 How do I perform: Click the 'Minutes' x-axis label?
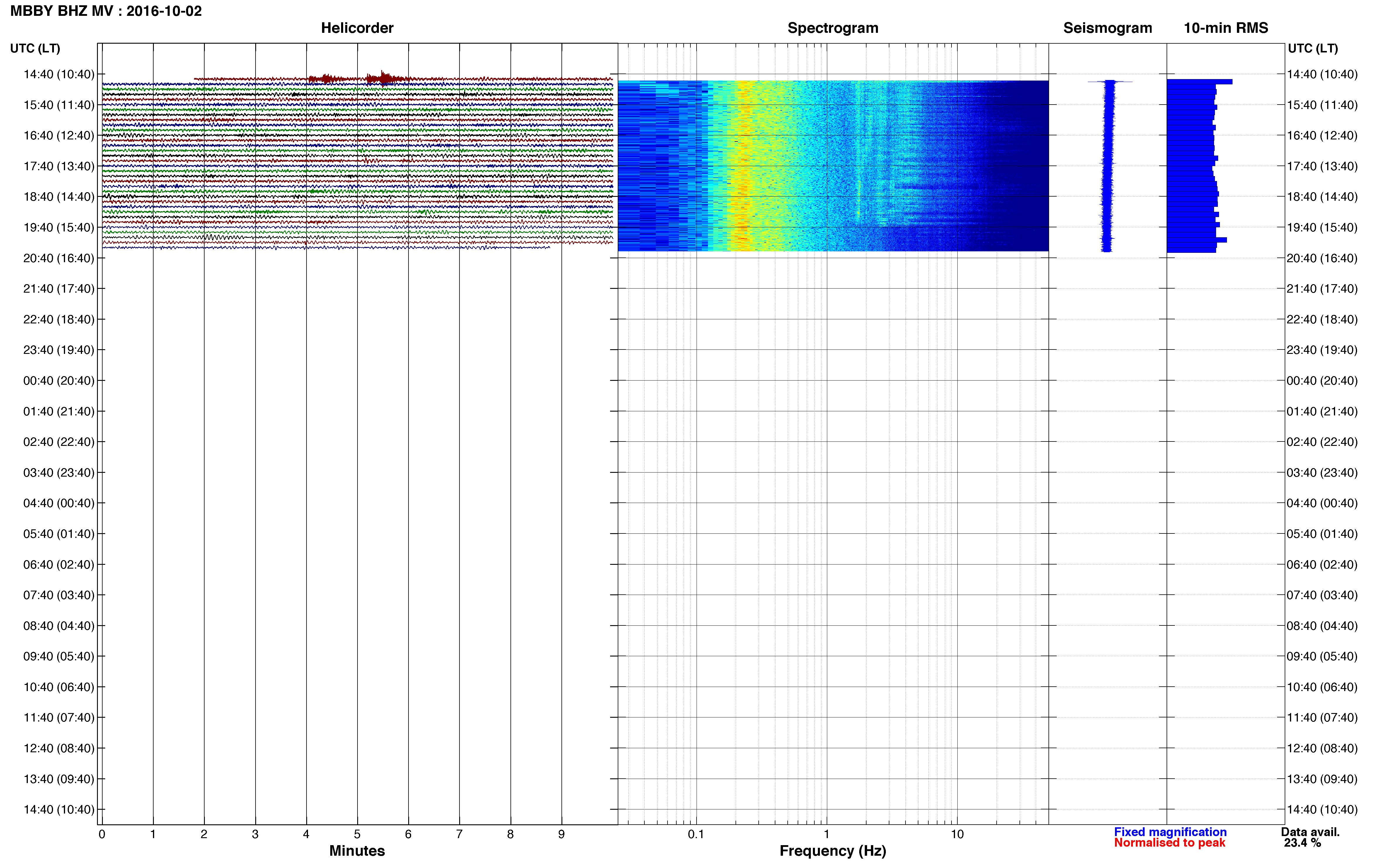pos(357,851)
